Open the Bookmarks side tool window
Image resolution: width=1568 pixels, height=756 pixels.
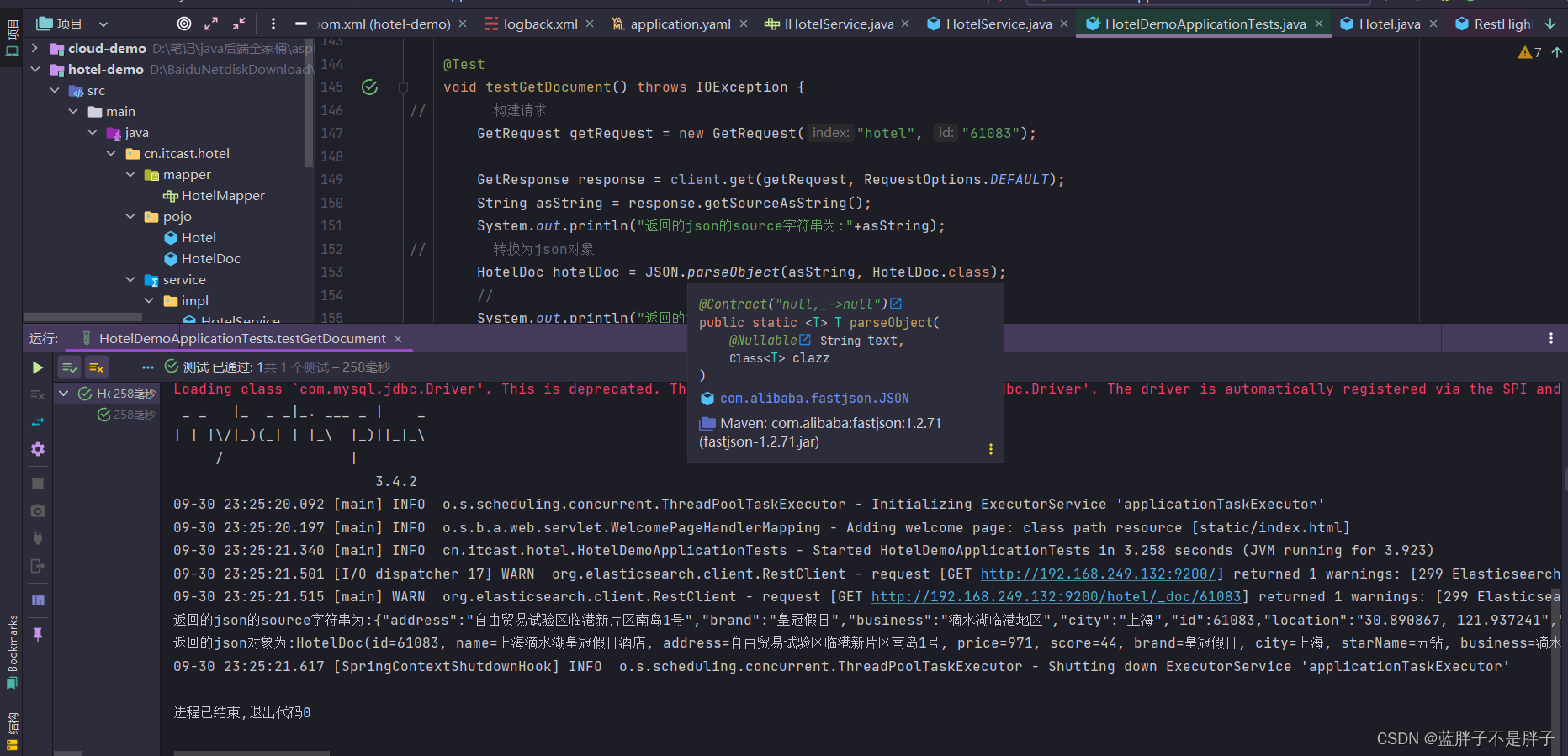click(12, 651)
